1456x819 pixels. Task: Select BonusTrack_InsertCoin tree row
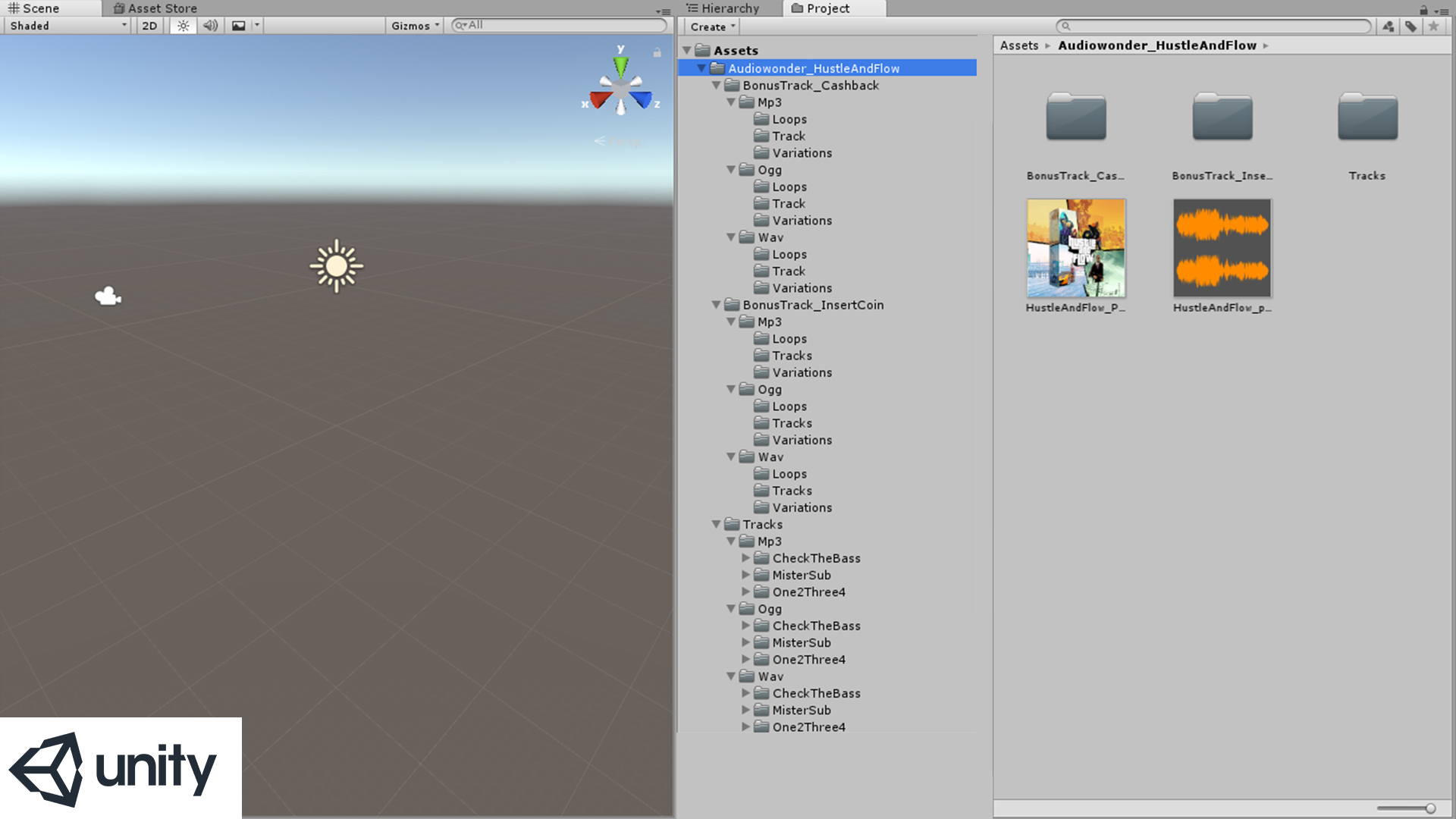[x=827, y=305]
